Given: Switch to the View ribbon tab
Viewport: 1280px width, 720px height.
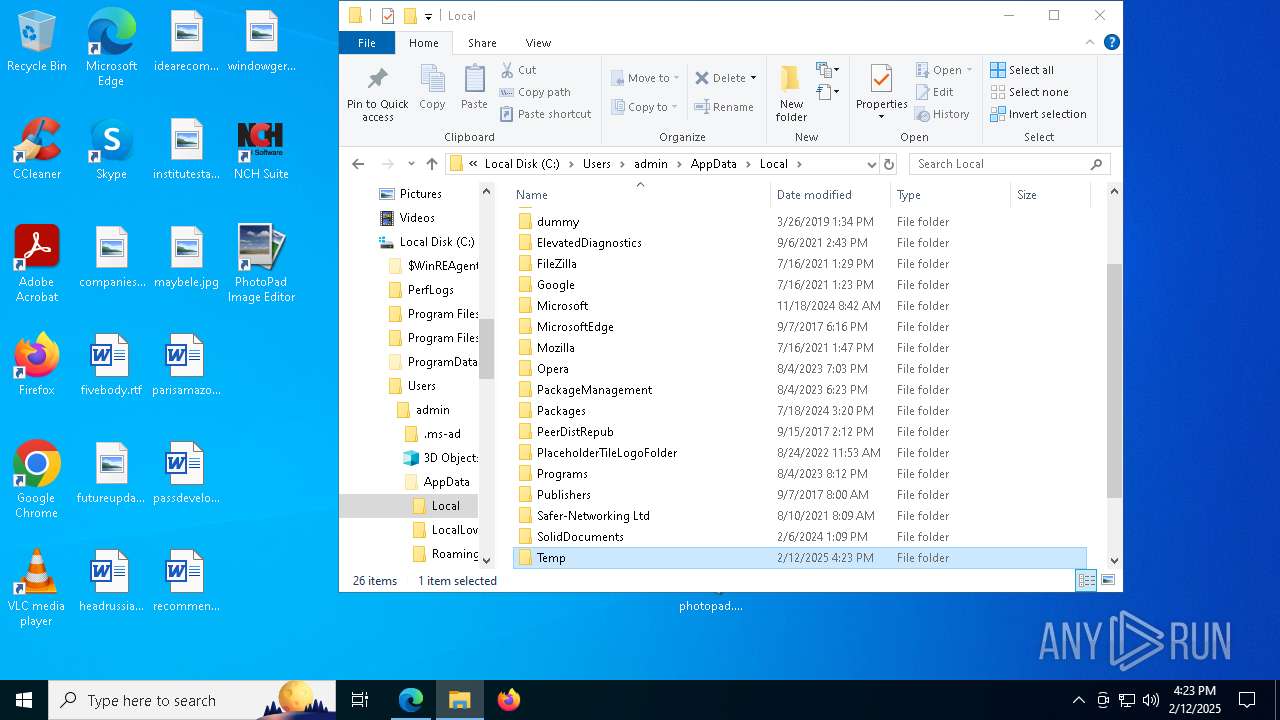Looking at the screenshot, I should pos(538,43).
